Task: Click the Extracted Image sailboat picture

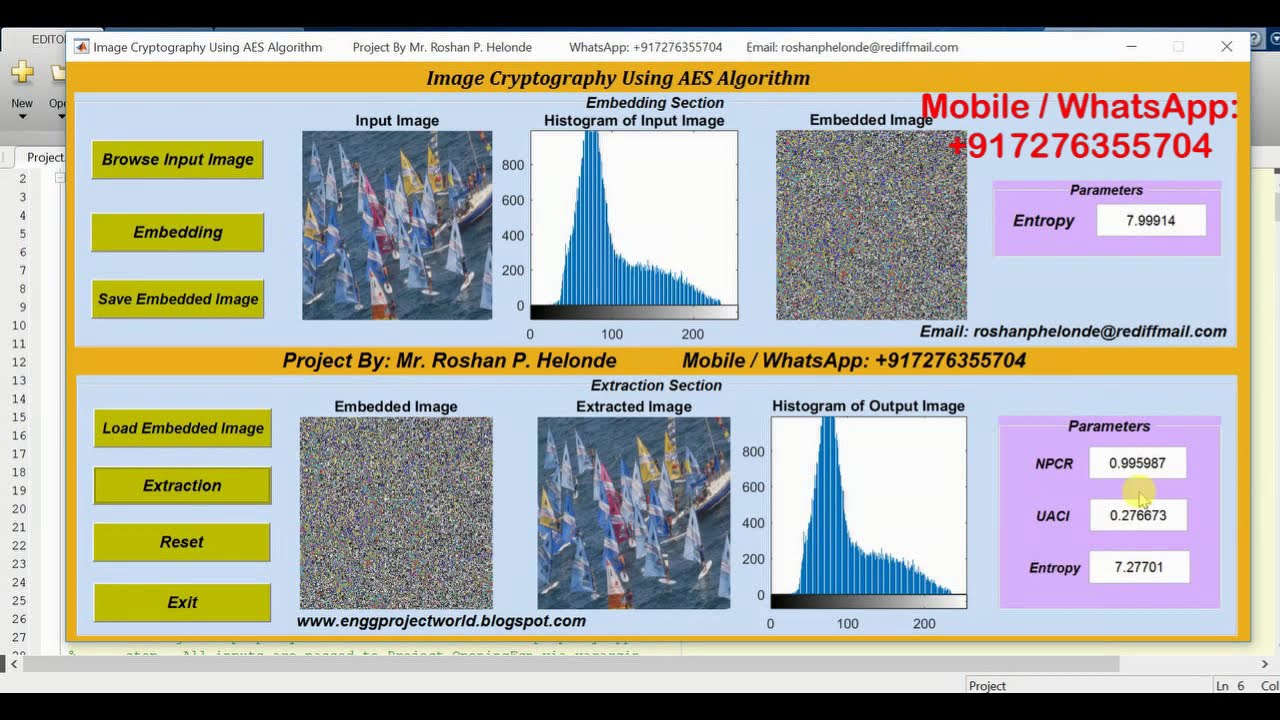Action: click(634, 513)
